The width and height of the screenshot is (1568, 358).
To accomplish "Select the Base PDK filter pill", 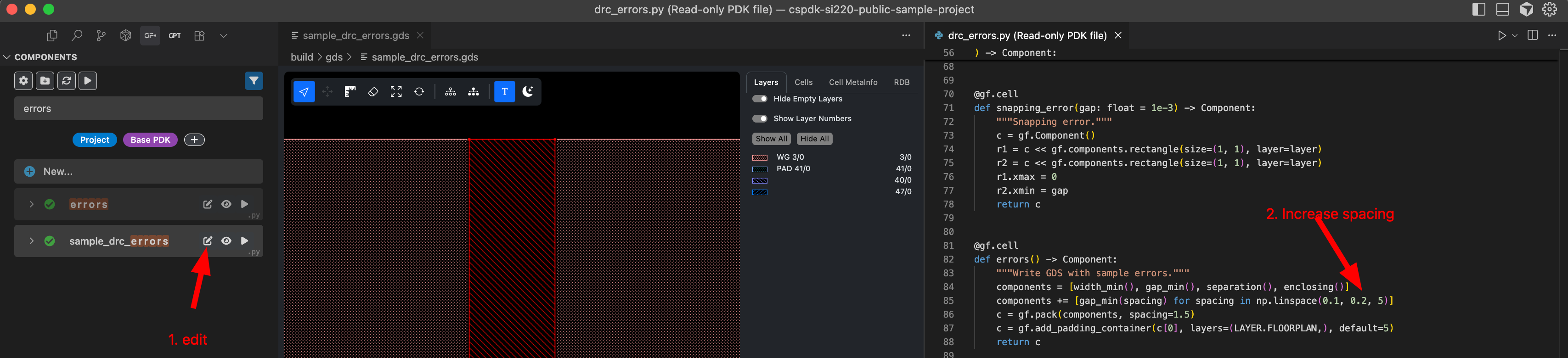I will click(150, 140).
